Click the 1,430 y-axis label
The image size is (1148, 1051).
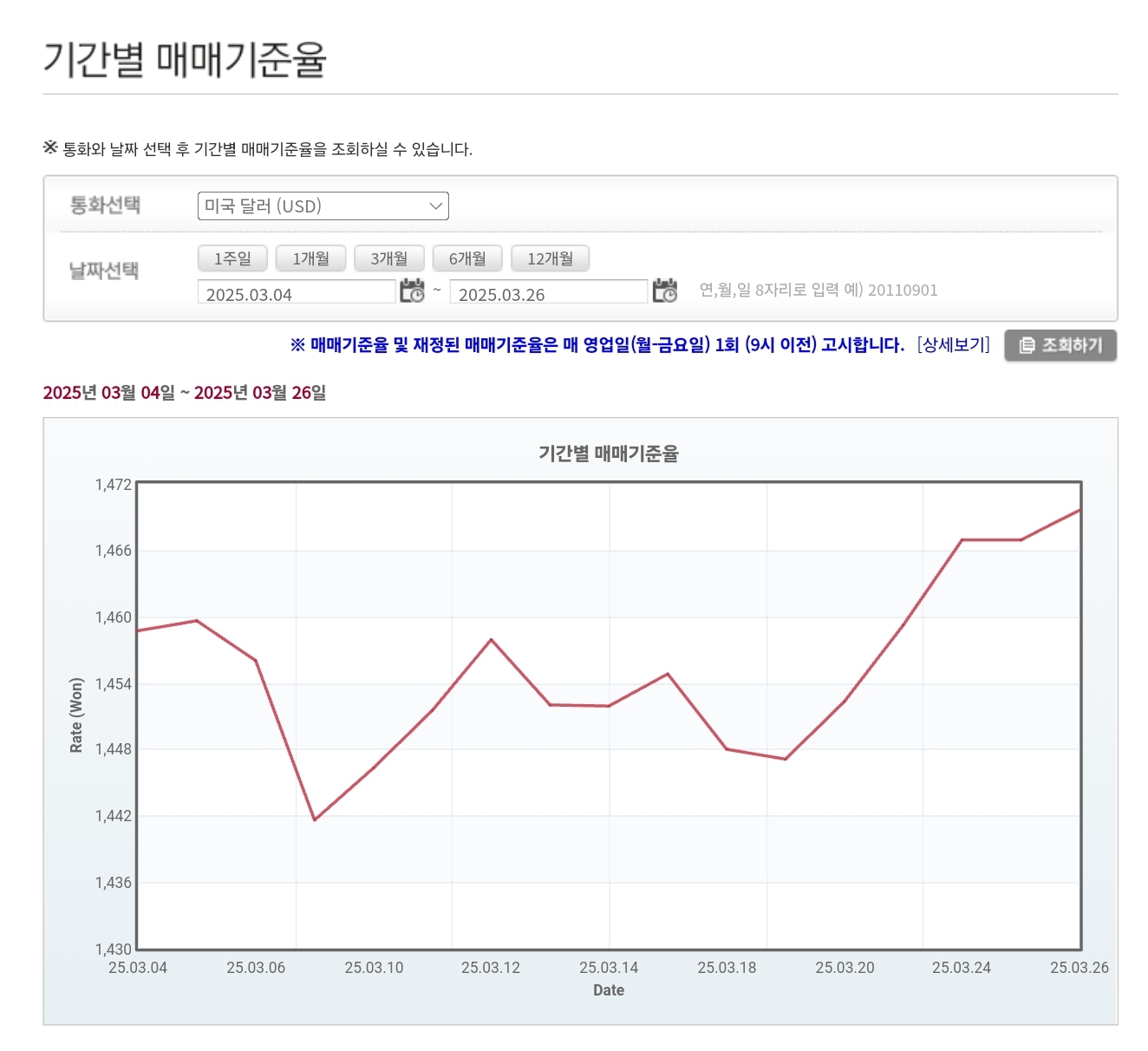[114, 950]
